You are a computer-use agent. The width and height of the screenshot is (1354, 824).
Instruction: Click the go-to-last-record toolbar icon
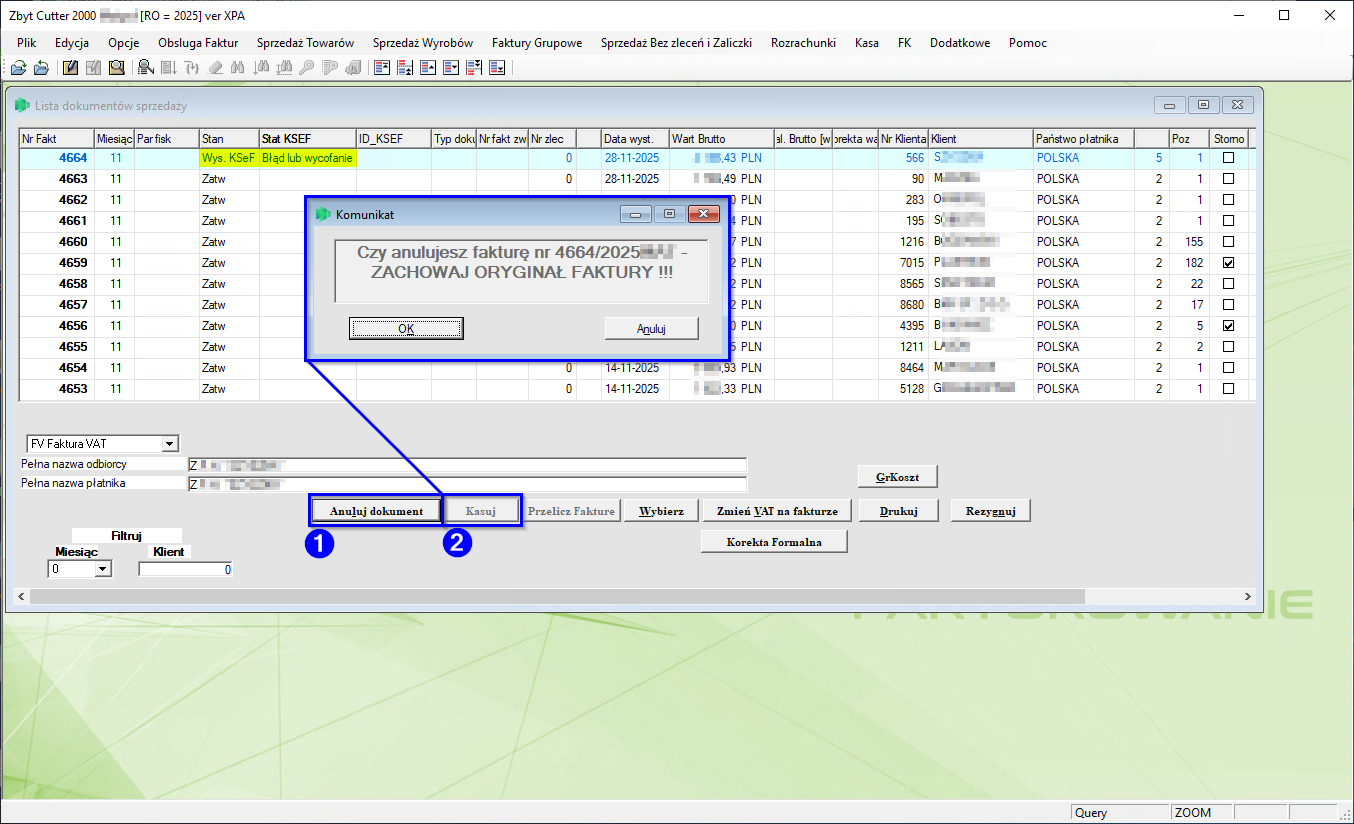[x=497, y=68]
